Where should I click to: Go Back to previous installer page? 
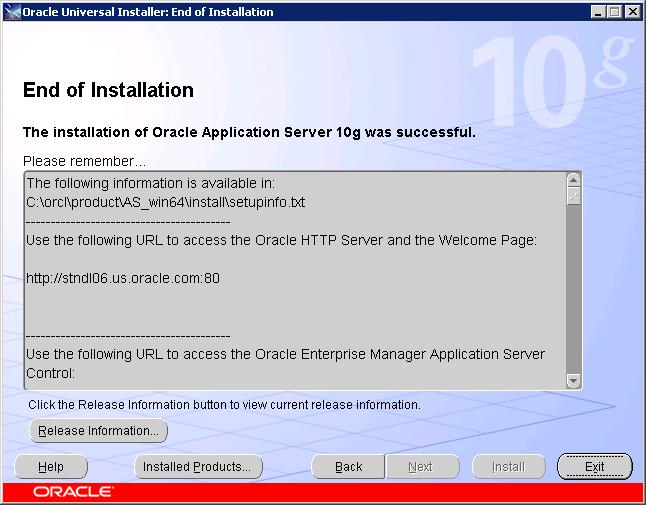(x=348, y=467)
